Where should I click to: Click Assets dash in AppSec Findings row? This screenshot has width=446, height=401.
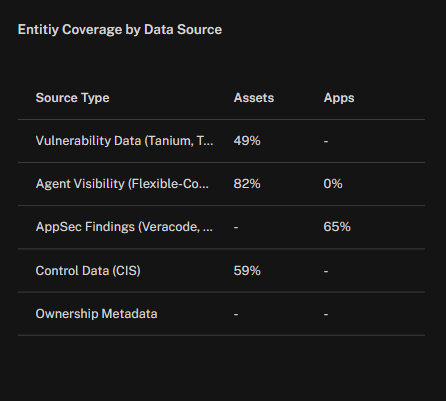point(236,228)
